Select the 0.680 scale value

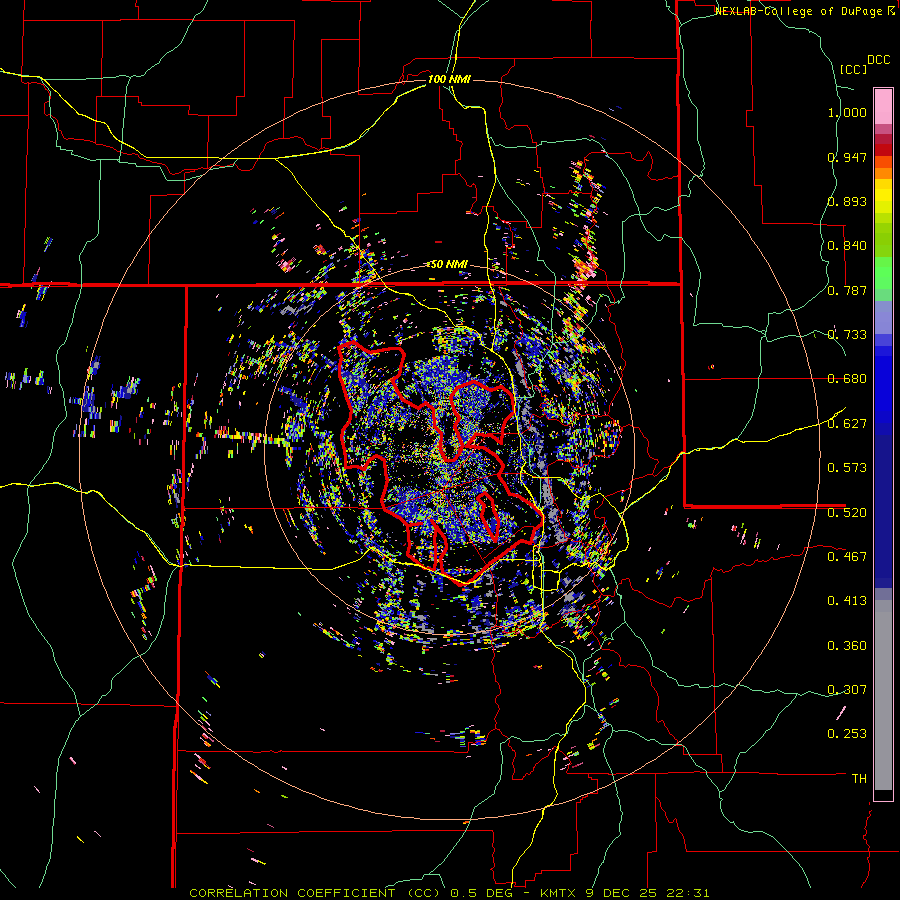coord(847,379)
